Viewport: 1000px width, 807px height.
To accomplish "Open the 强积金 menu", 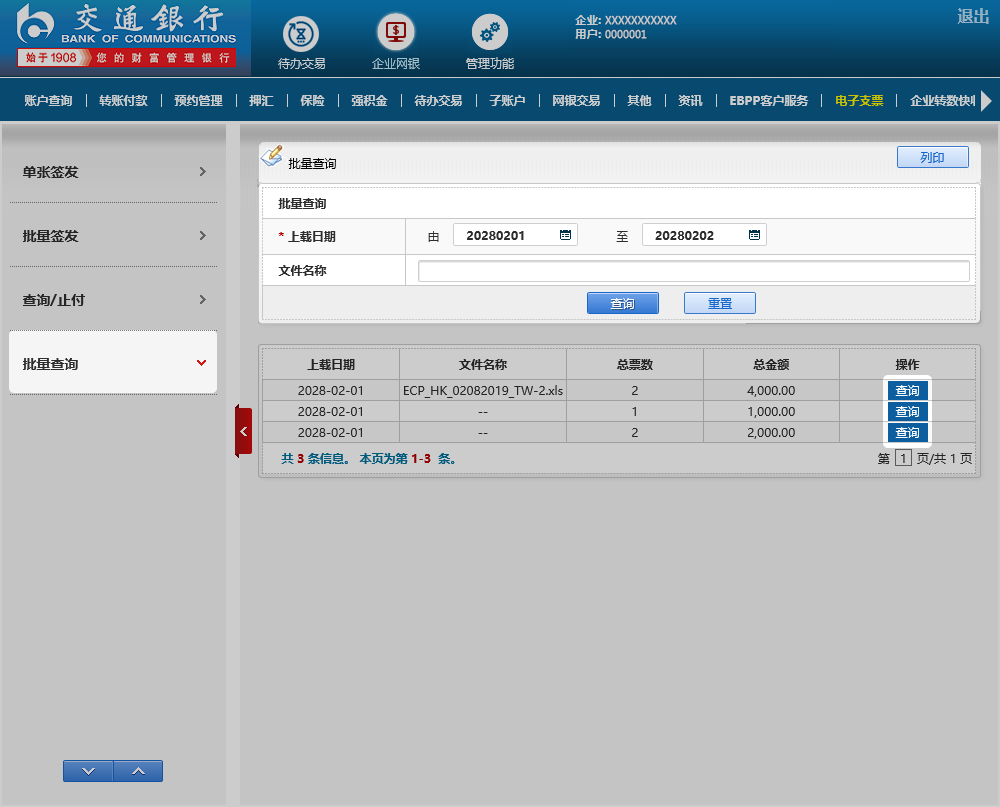I will [x=369, y=100].
